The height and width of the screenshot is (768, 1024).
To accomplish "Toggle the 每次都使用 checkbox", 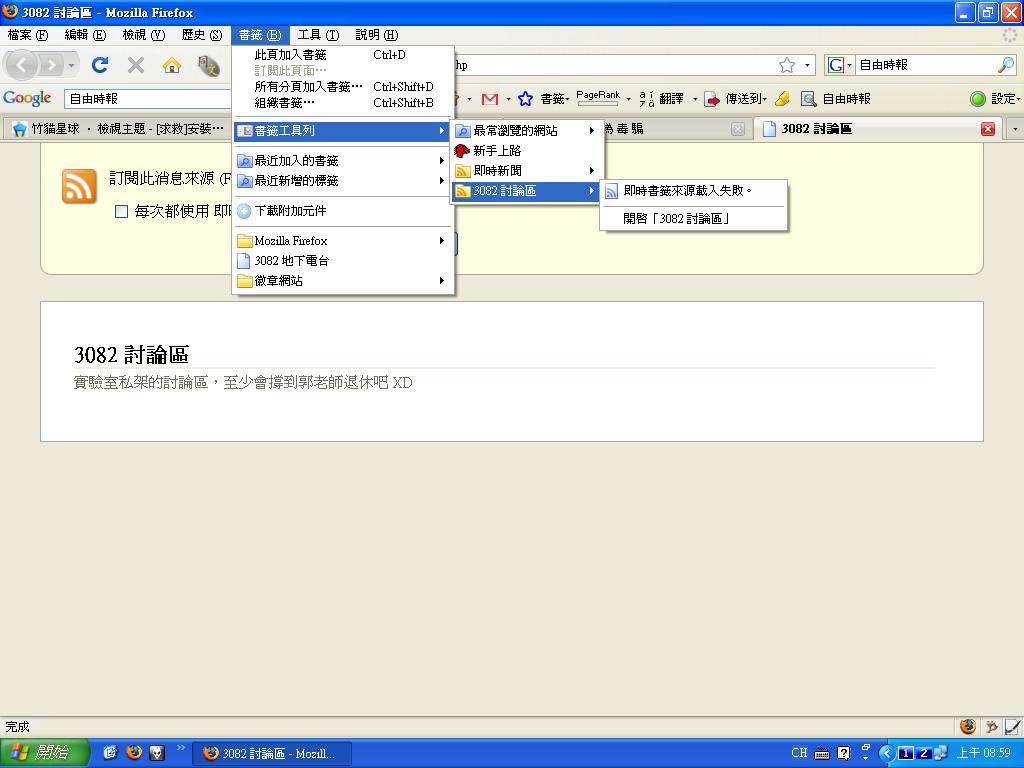I will (x=121, y=211).
